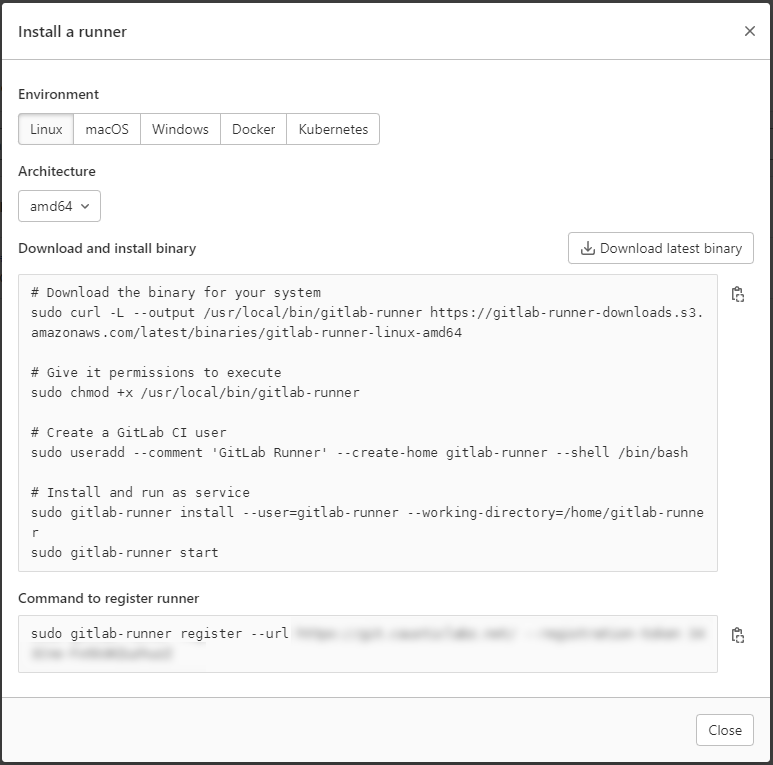The width and height of the screenshot is (773, 765).
Task: Click the sudo chmod +x command line
Action: tap(195, 393)
